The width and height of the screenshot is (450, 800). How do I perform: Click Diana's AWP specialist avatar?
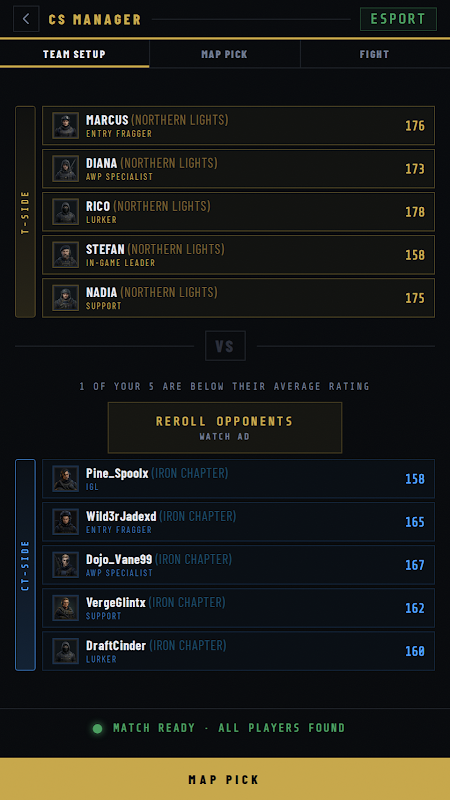(x=66, y=168)
